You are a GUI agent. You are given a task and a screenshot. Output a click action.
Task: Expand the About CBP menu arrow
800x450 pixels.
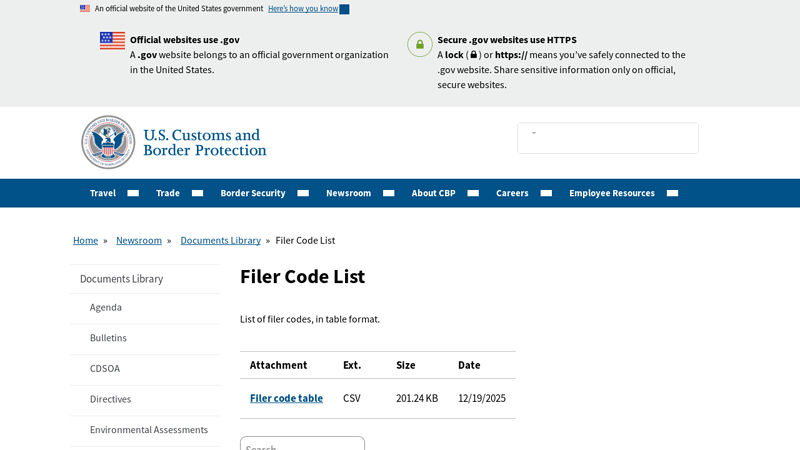pos(473,193)
